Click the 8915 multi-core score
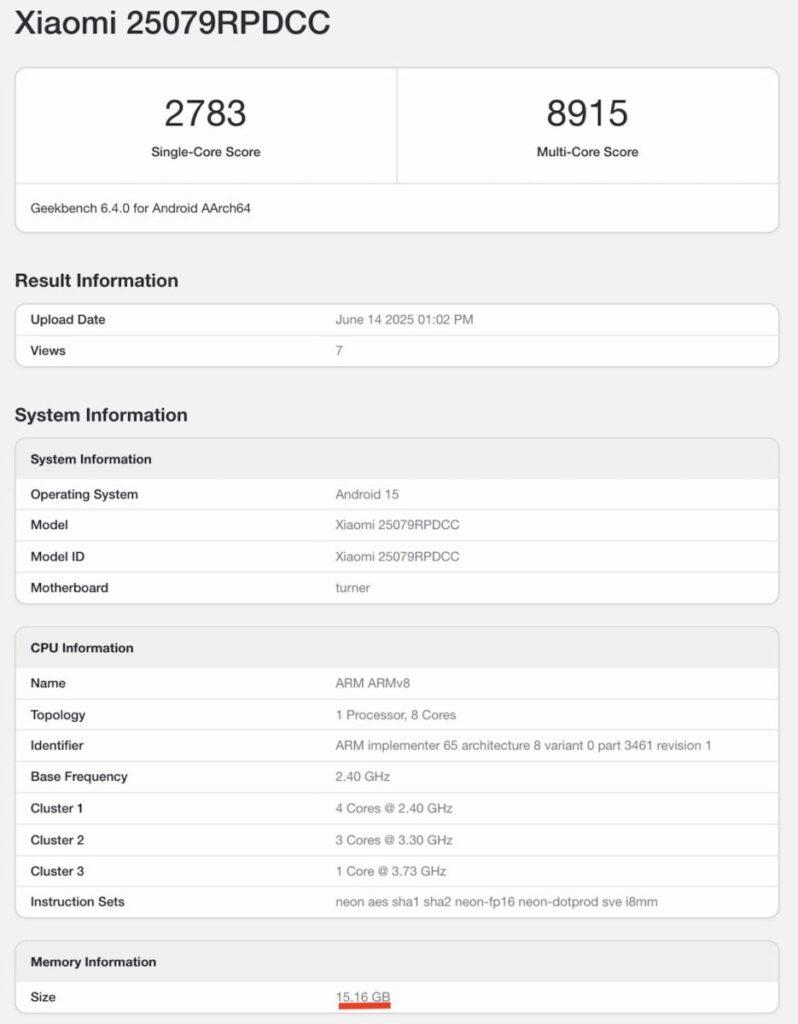The width and height of the screenshot is (798, 1024). 587,113
